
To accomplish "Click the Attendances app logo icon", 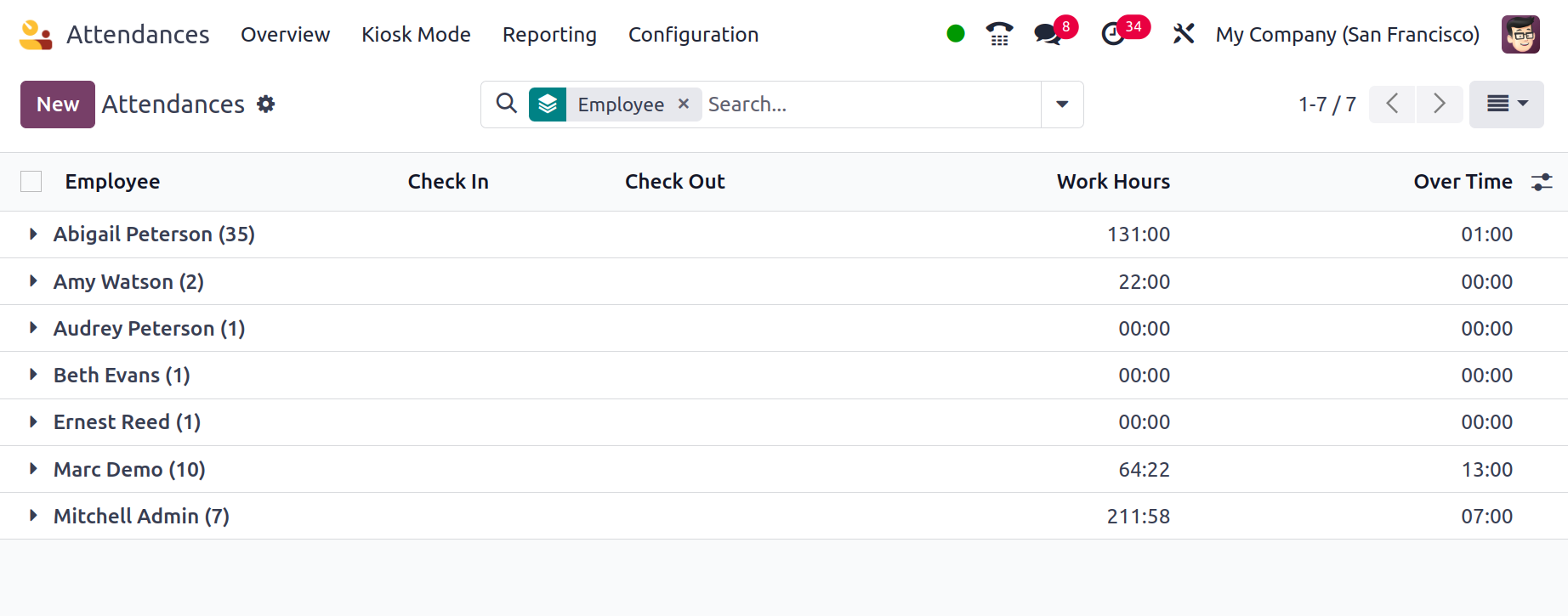I will tap(36, 35).
